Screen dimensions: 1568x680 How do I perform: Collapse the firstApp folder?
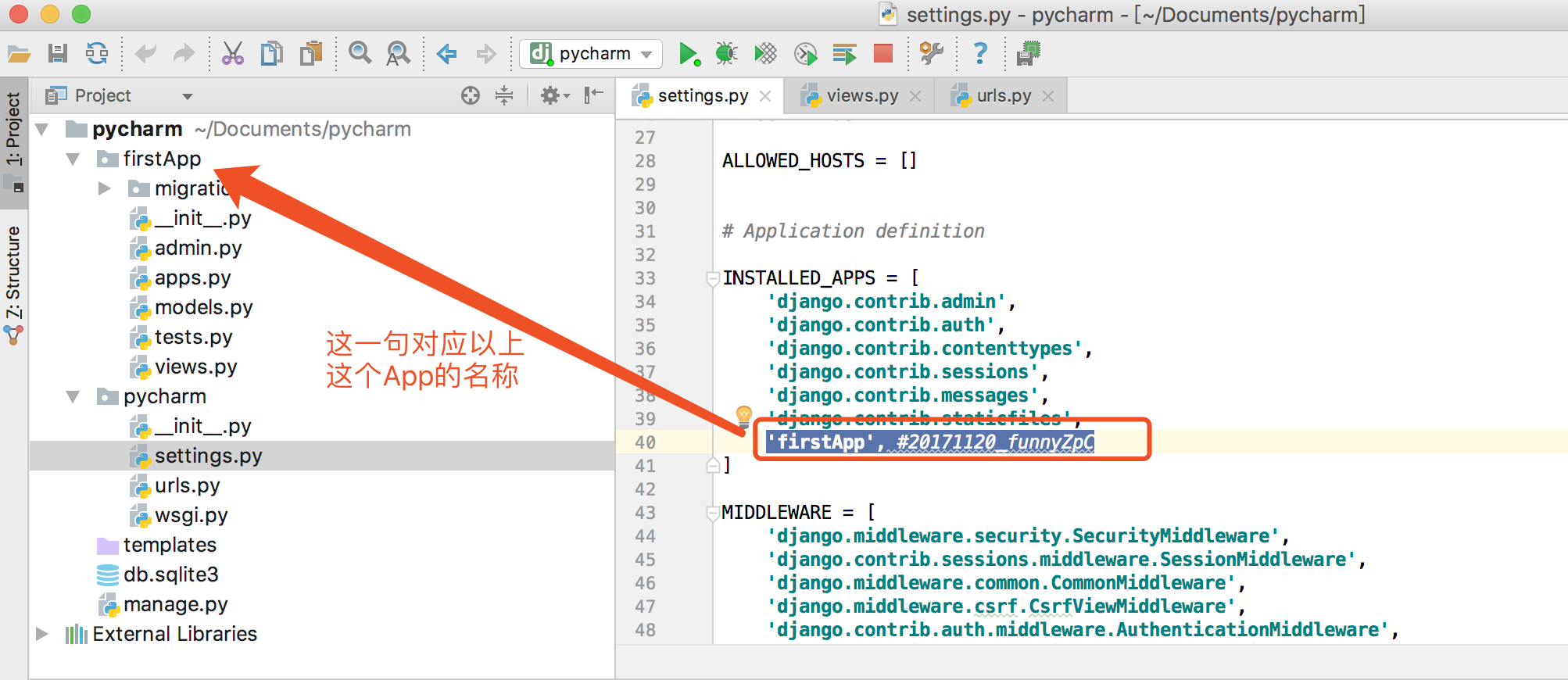coord(73,159)
